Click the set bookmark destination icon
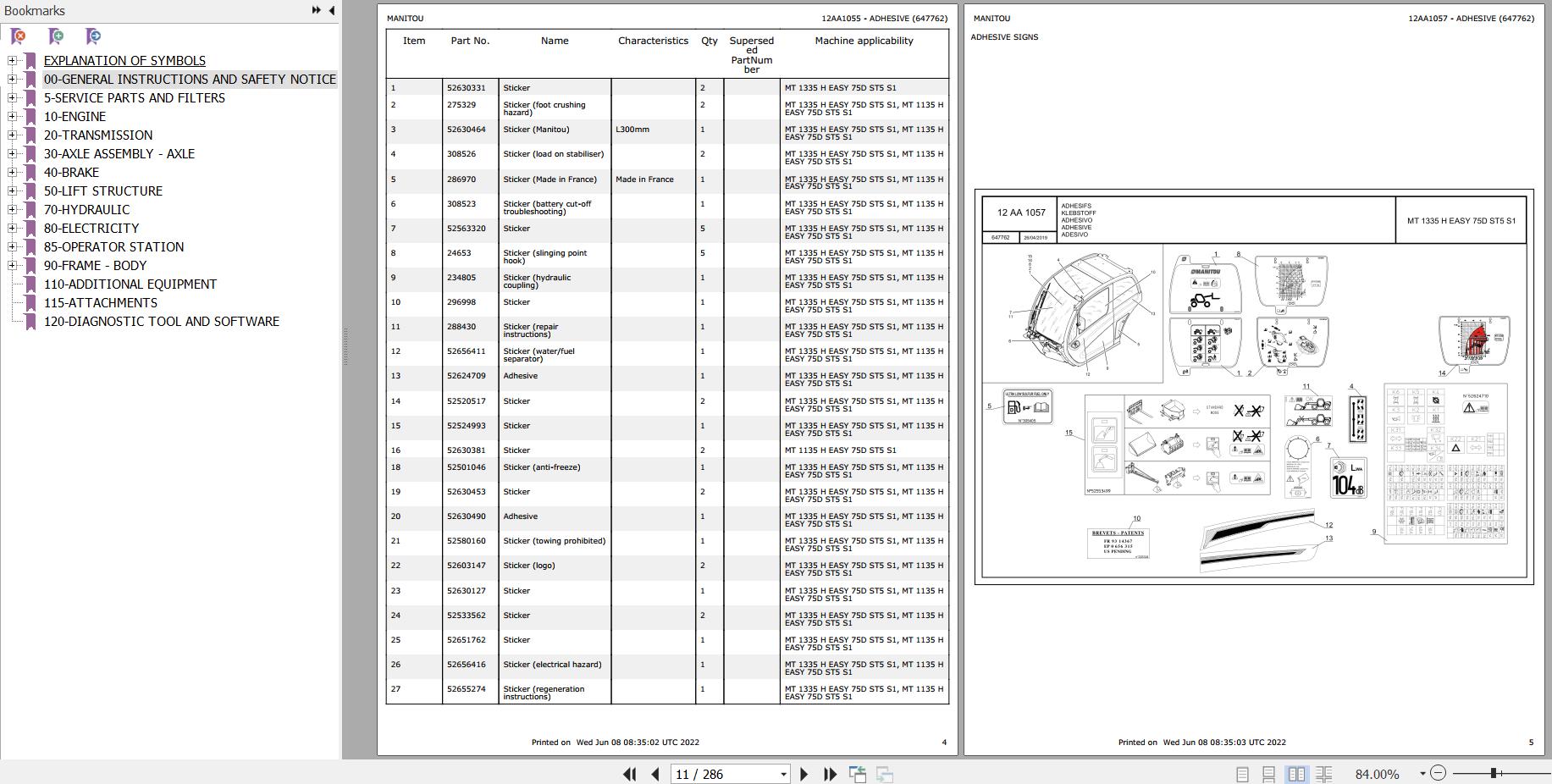 click(92, 36)
